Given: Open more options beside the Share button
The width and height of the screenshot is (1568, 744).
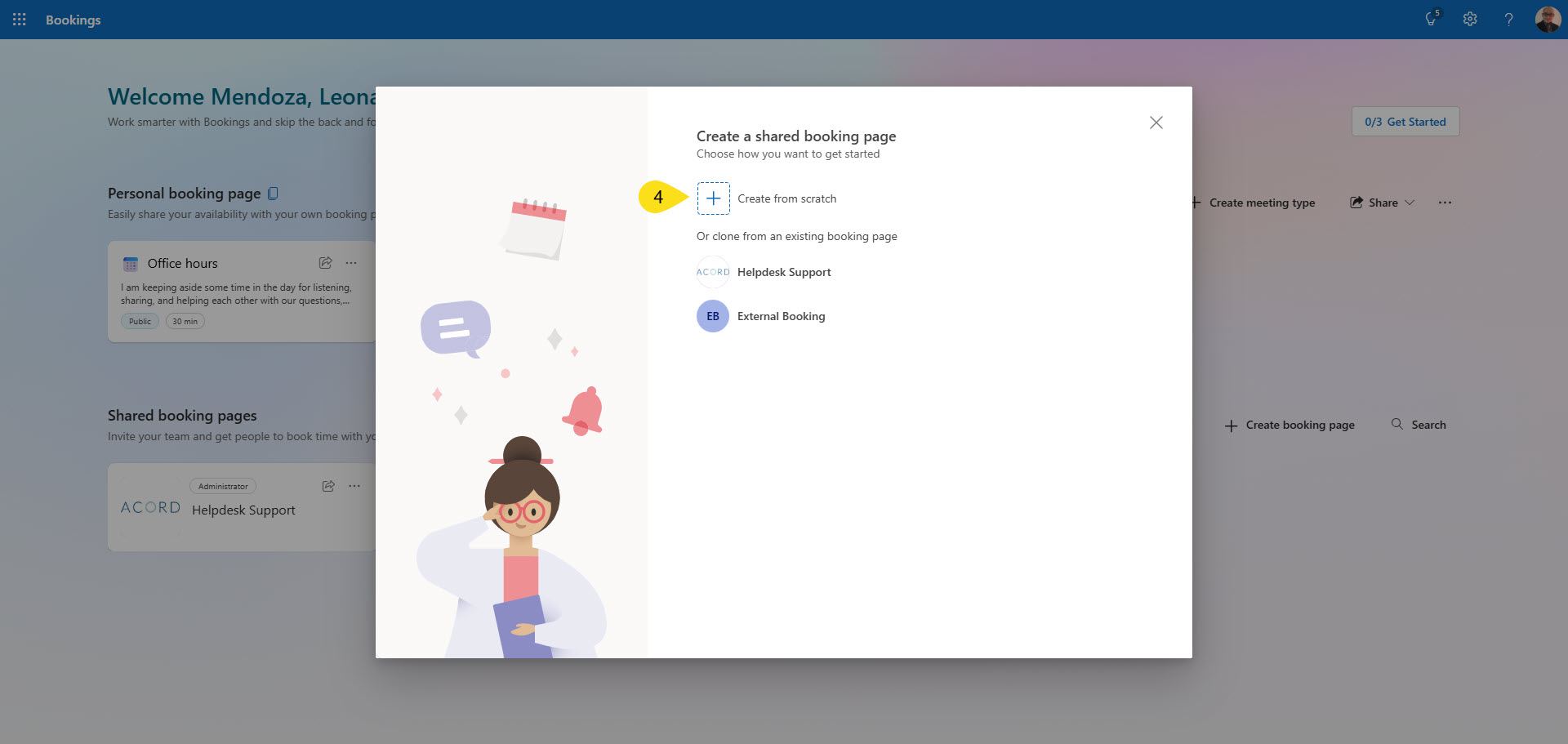Looking at the screenshot, I should pyautogui.click(x=1445, y=203).
